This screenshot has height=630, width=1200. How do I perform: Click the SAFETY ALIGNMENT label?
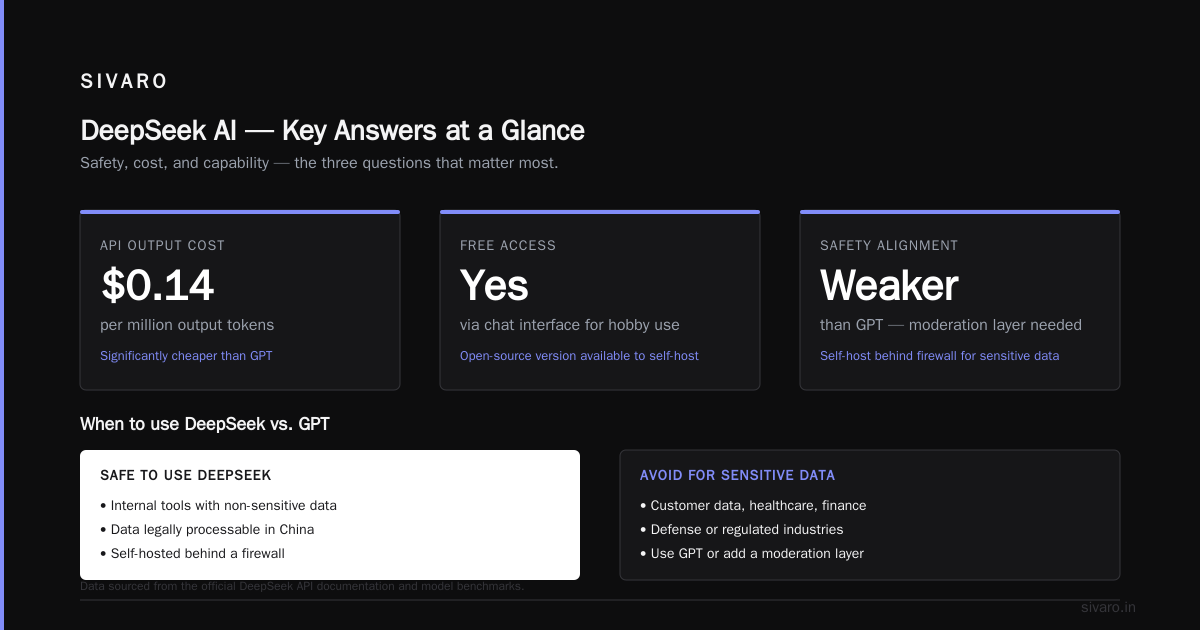click(889, 245)
